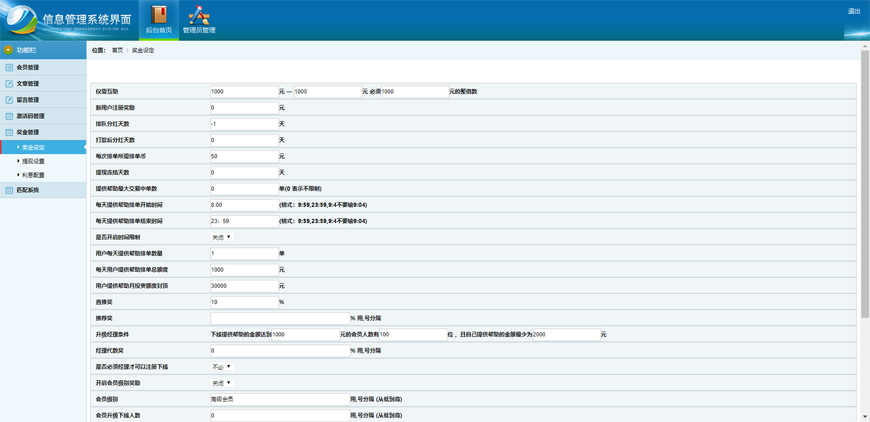Click the 退出 logout link
Viewport: 870px width, 422px height.
854,12
